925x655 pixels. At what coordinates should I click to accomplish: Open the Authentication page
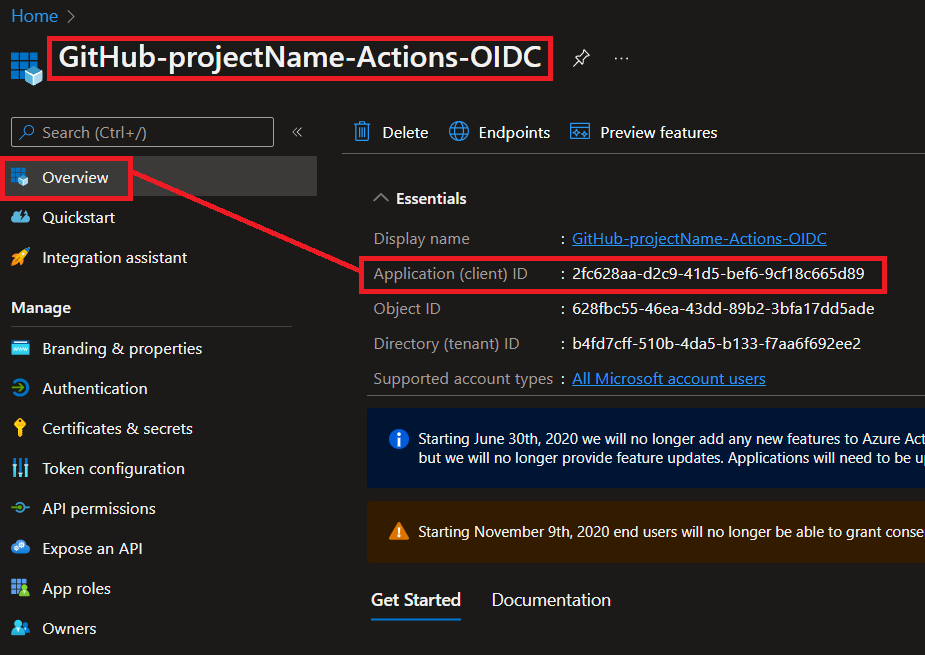95,389
